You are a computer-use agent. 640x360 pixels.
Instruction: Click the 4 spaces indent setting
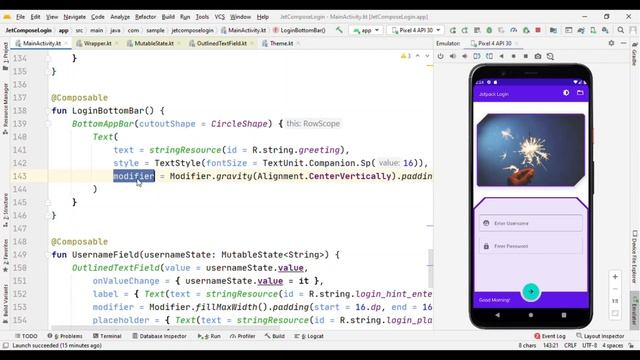[x=613, y=345]
